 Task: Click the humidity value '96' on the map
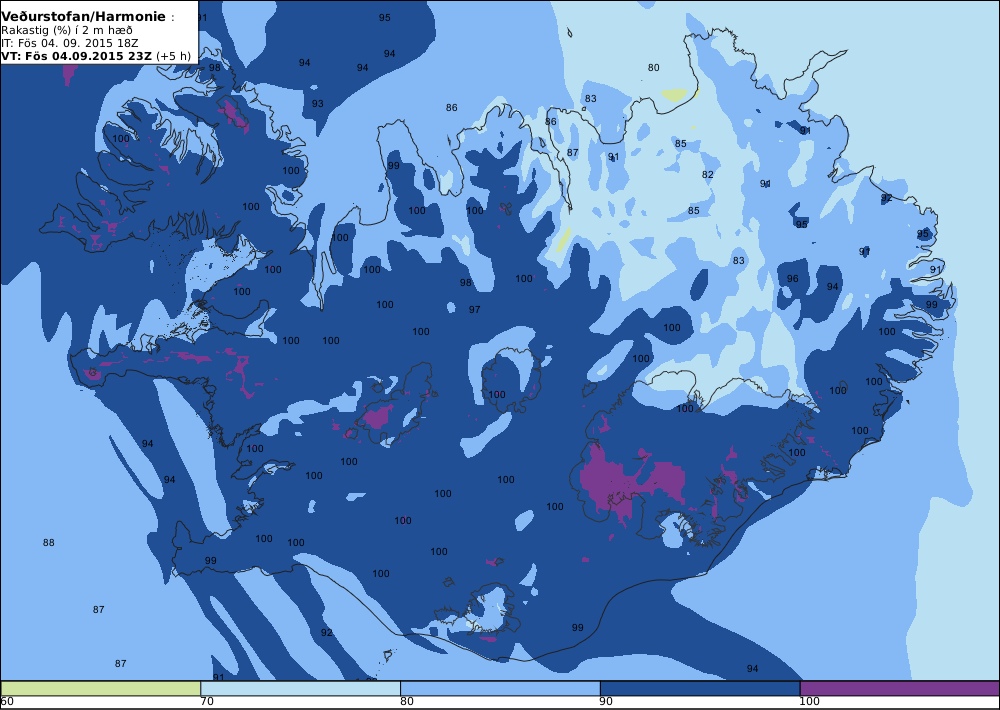[792, 279]
